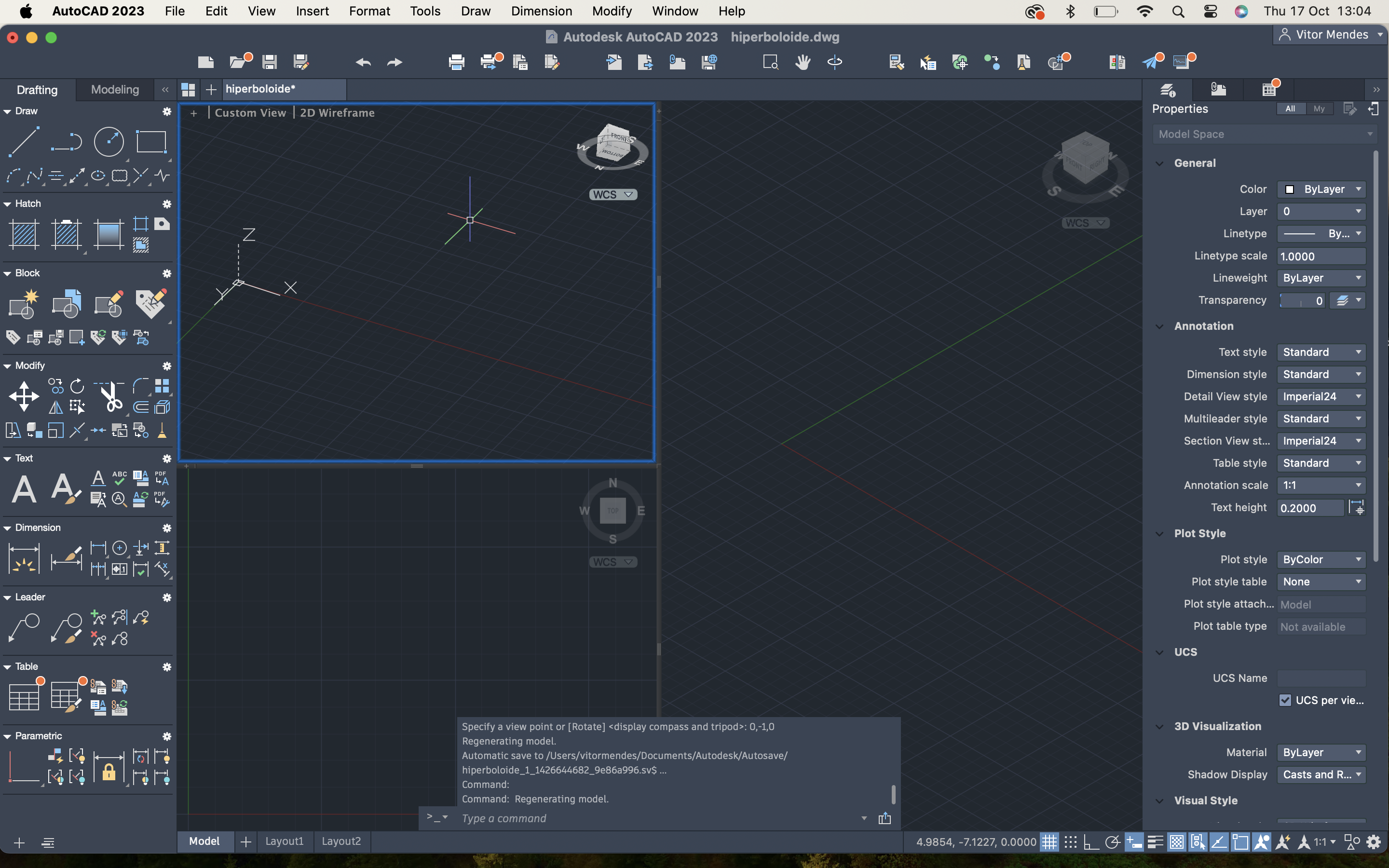Click the Linetype scale value field
The width and height of the screenshot is (1389, 868).
click(x=1321, y=256)
